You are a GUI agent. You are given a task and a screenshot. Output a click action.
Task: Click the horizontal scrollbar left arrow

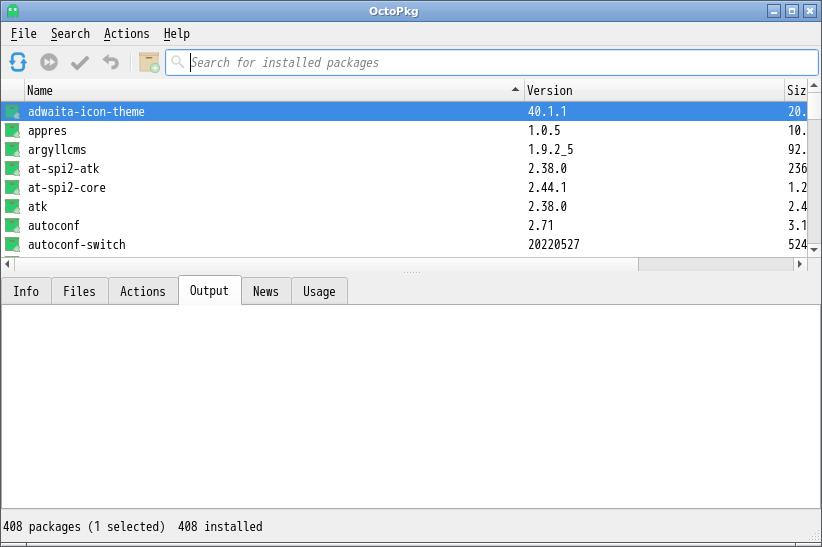7,264
